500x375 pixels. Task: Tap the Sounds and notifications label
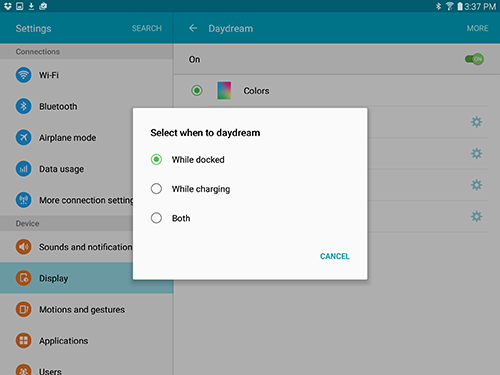[86, 247]
